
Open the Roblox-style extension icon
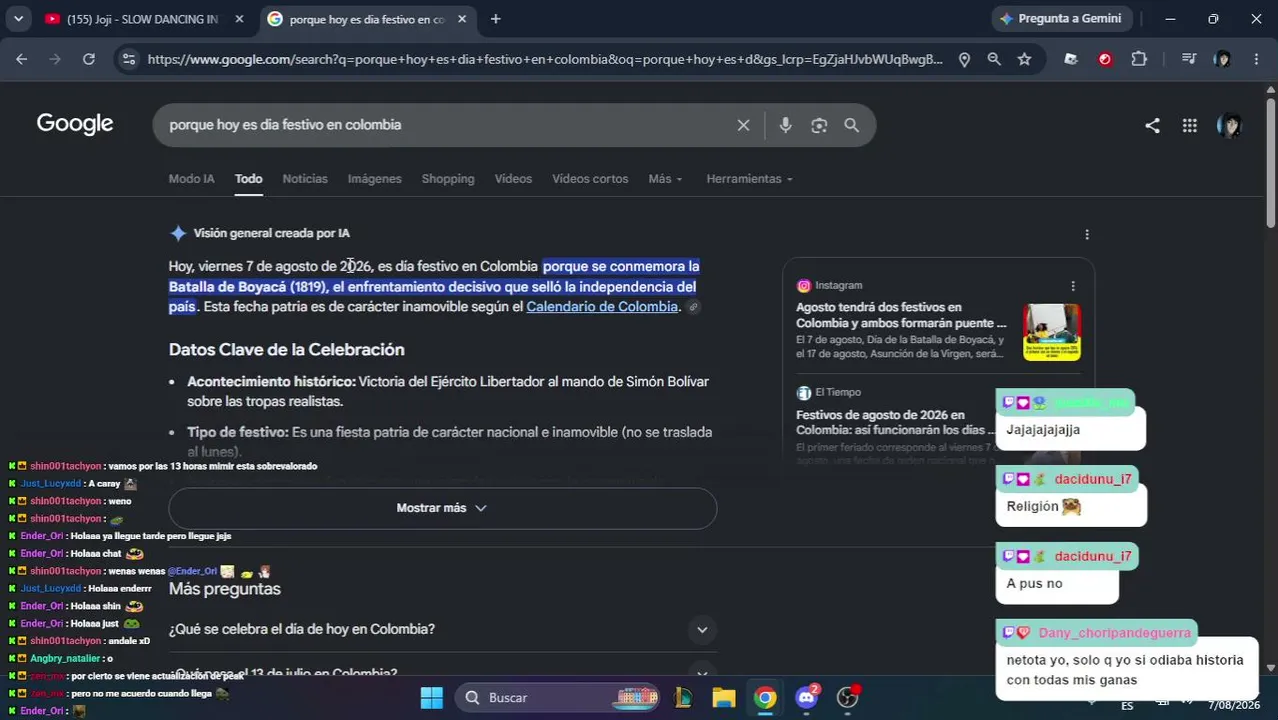(1071, 59)
